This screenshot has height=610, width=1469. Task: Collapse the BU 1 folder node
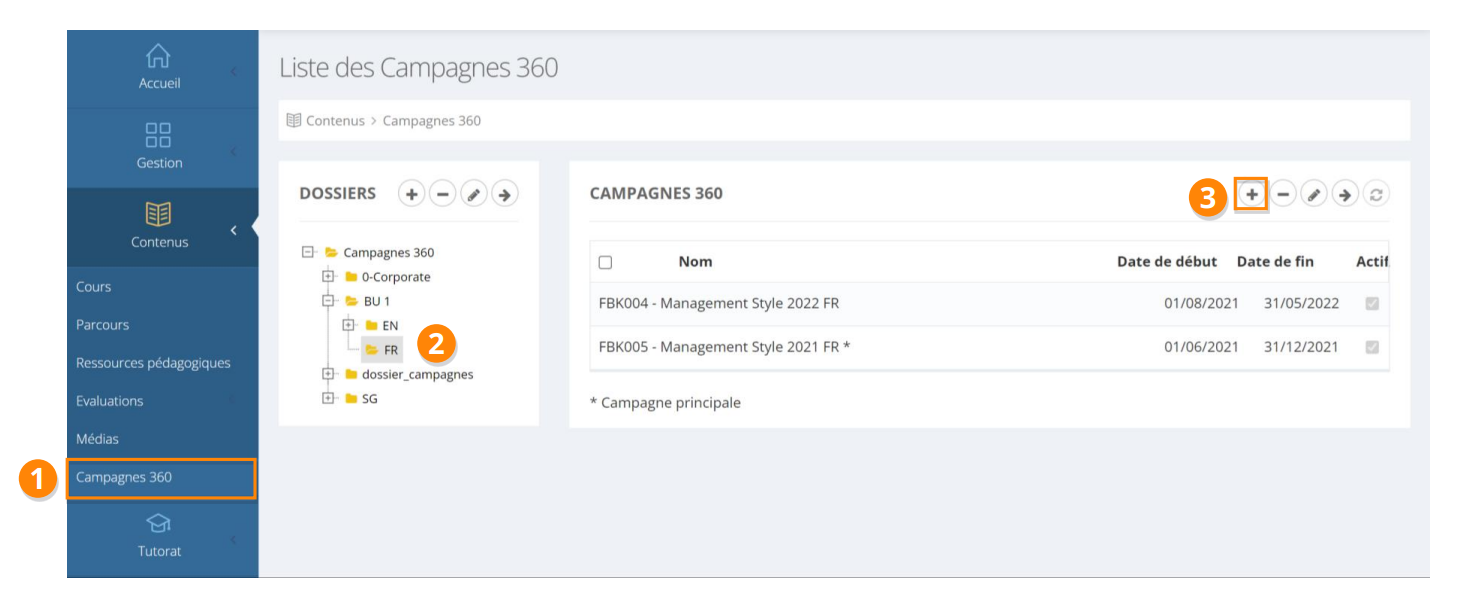click(x=328, y=301)
